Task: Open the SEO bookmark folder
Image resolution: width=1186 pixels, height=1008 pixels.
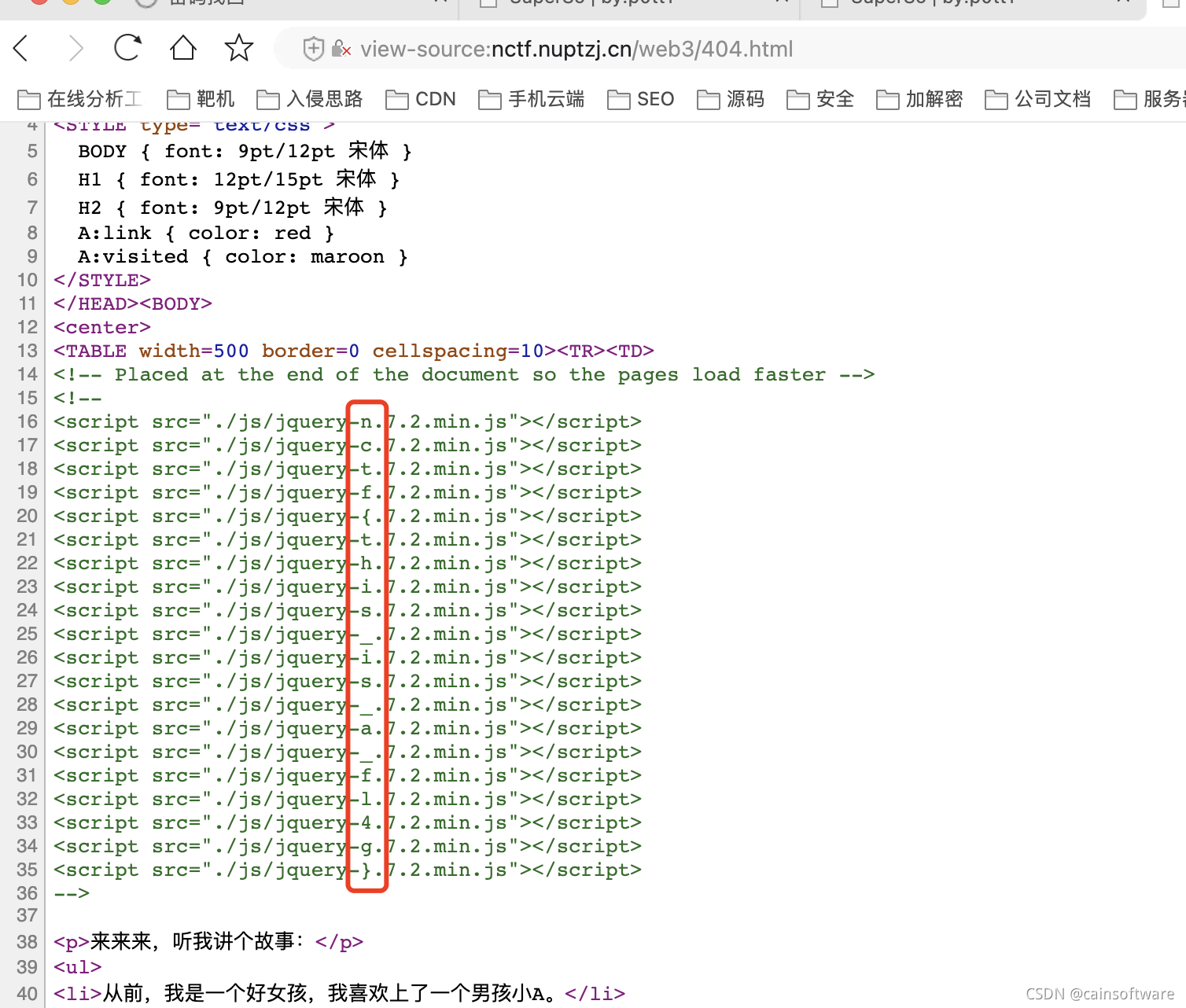Action: (641, 99)
